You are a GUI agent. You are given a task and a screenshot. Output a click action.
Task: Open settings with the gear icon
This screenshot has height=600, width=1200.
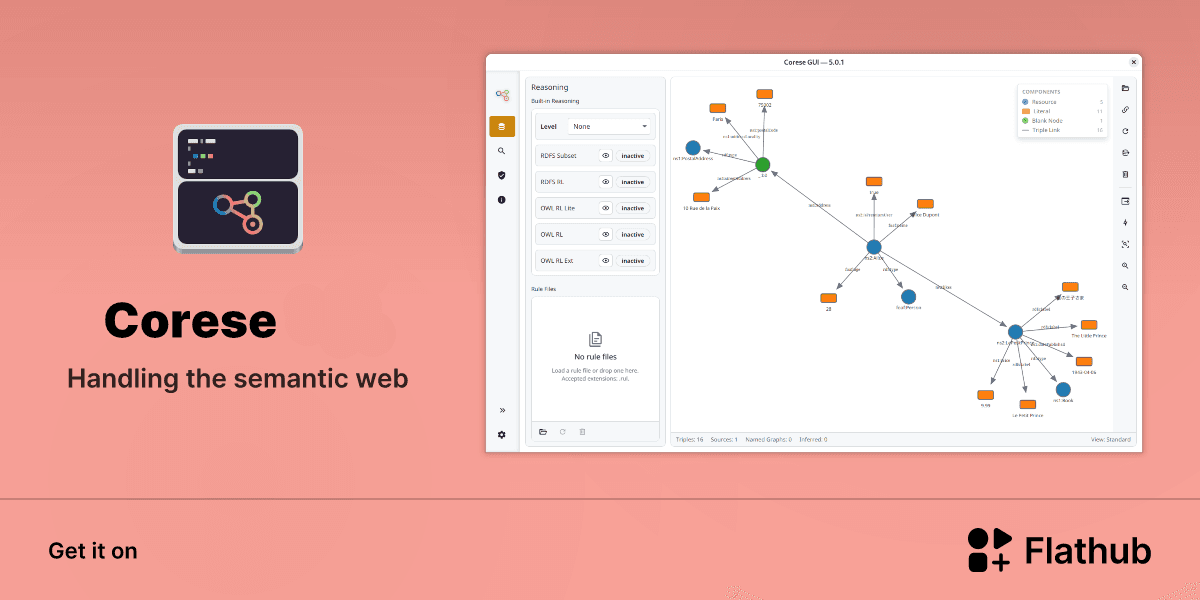(x=502, y=435)
